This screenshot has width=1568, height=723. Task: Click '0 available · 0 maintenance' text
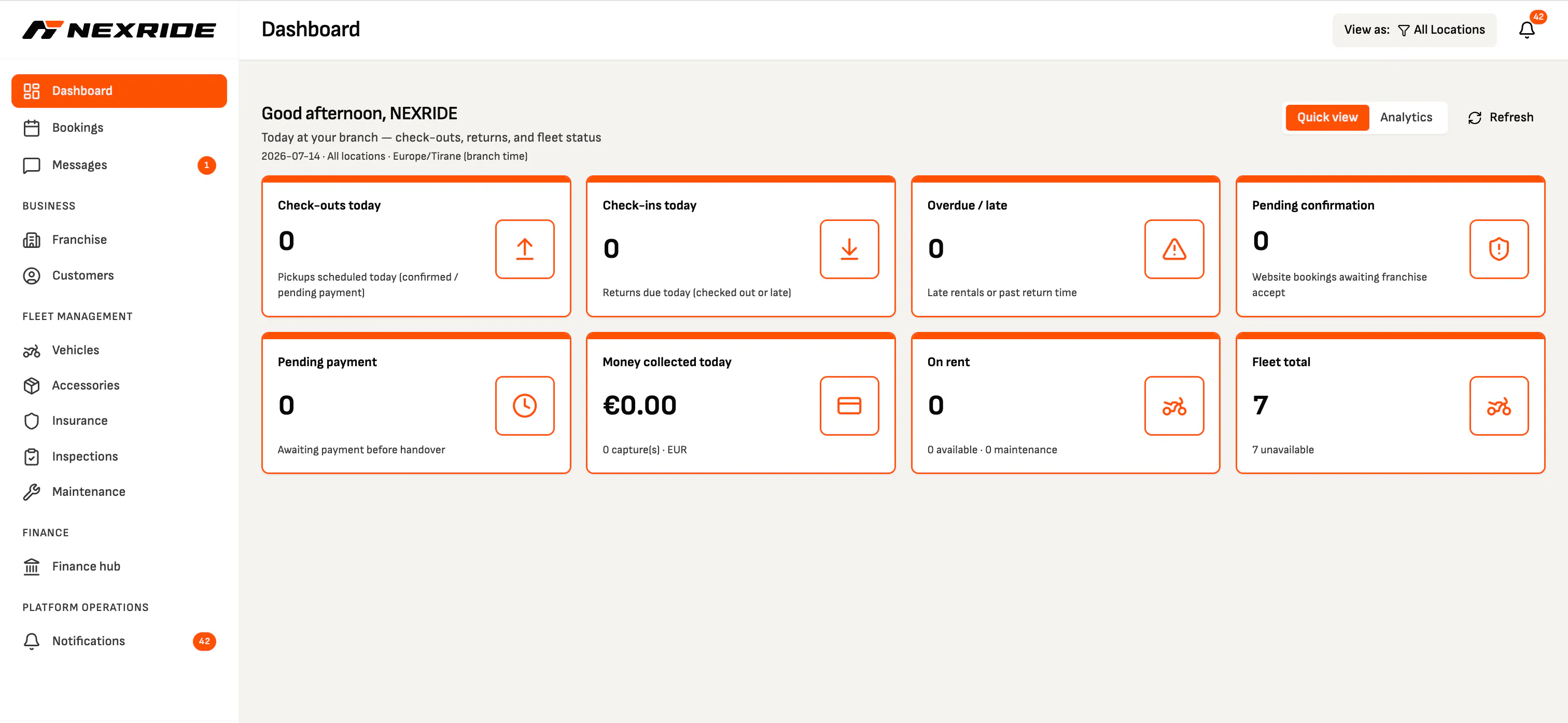pyautogui.click(x=992, y=450)
